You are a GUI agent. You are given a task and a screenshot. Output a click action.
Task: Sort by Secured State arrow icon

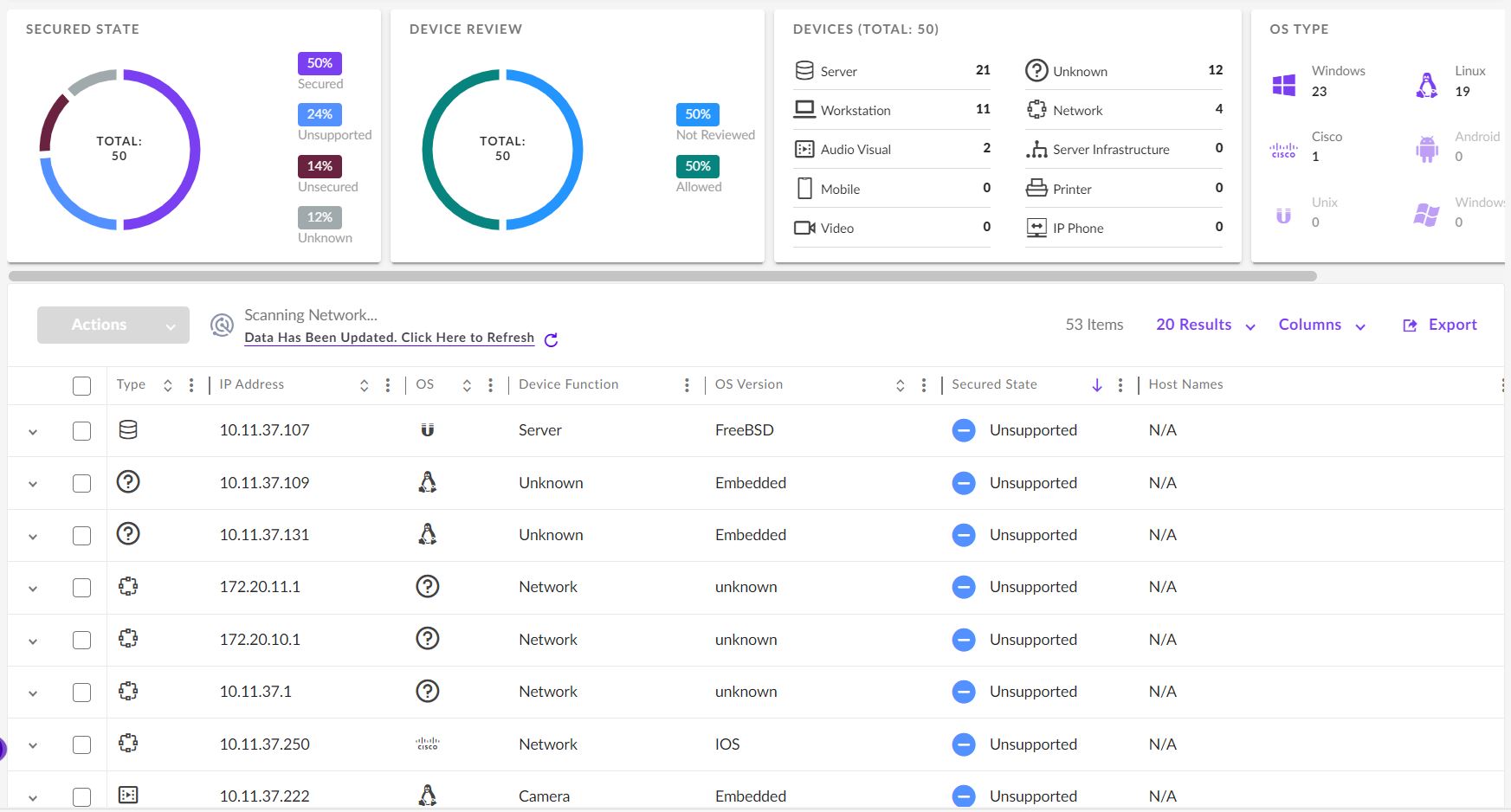coord(1096,385)
